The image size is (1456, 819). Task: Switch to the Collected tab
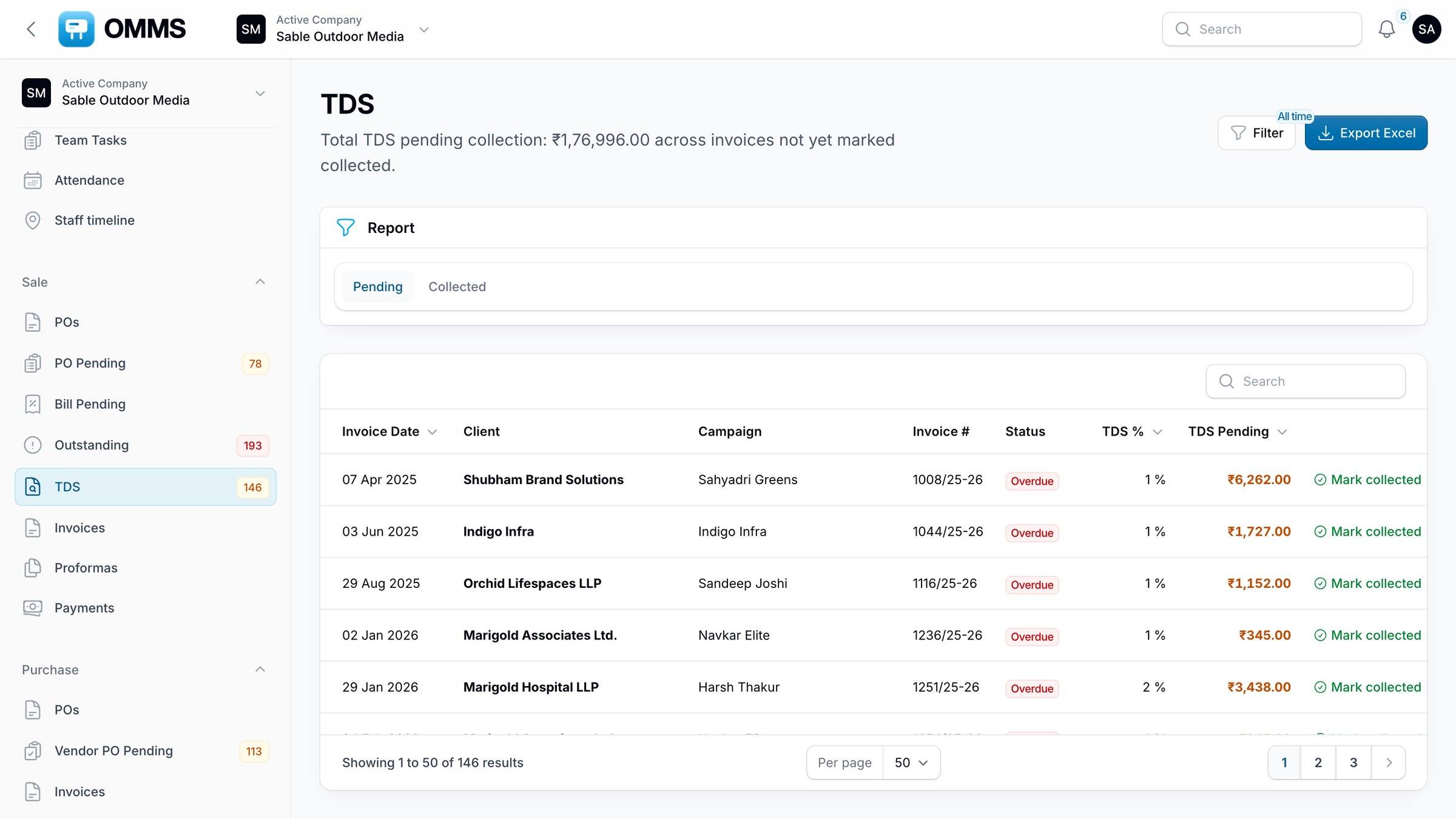[x=457, y=286]
